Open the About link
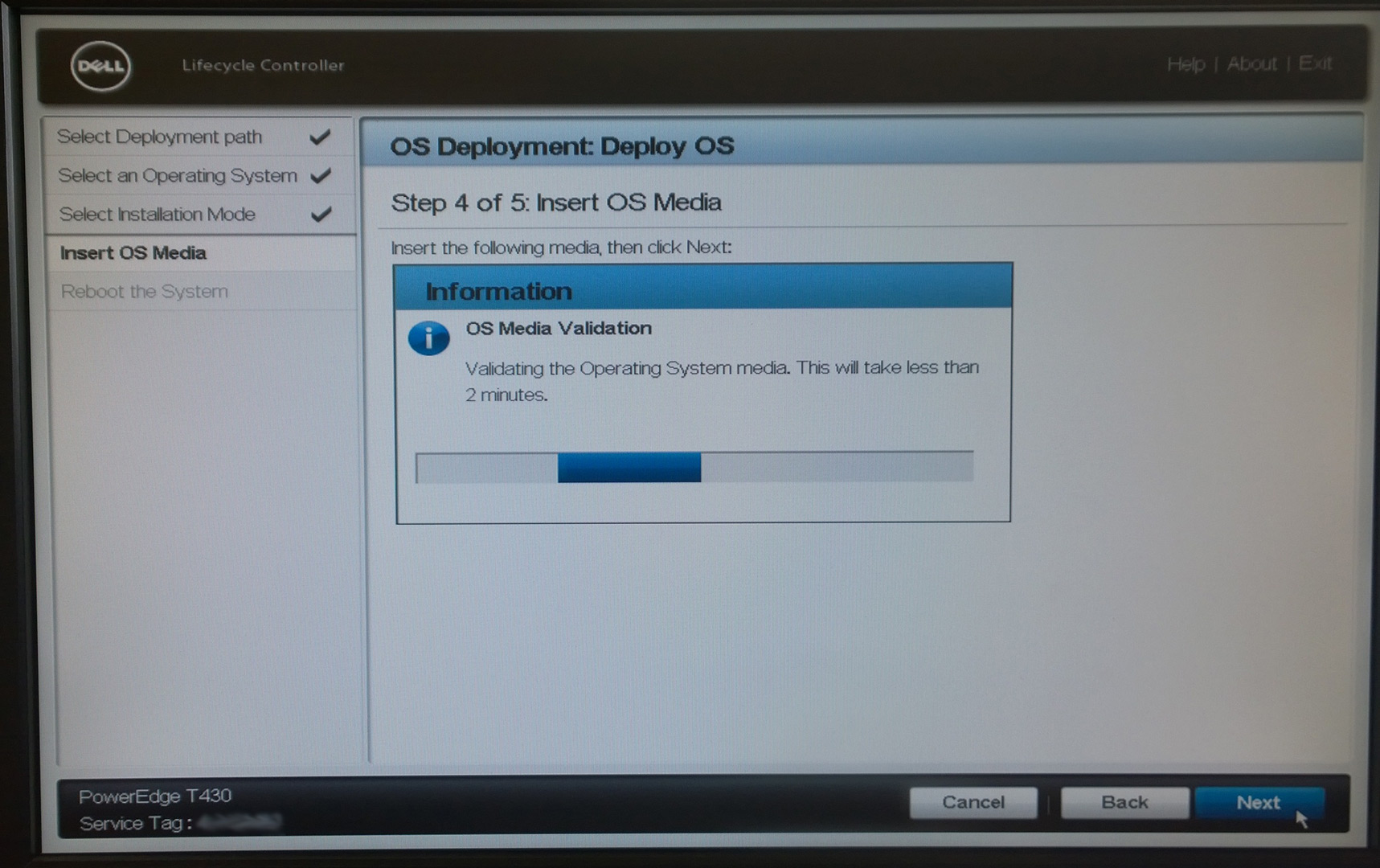 pyautogui.click(x=1251, y=63)
